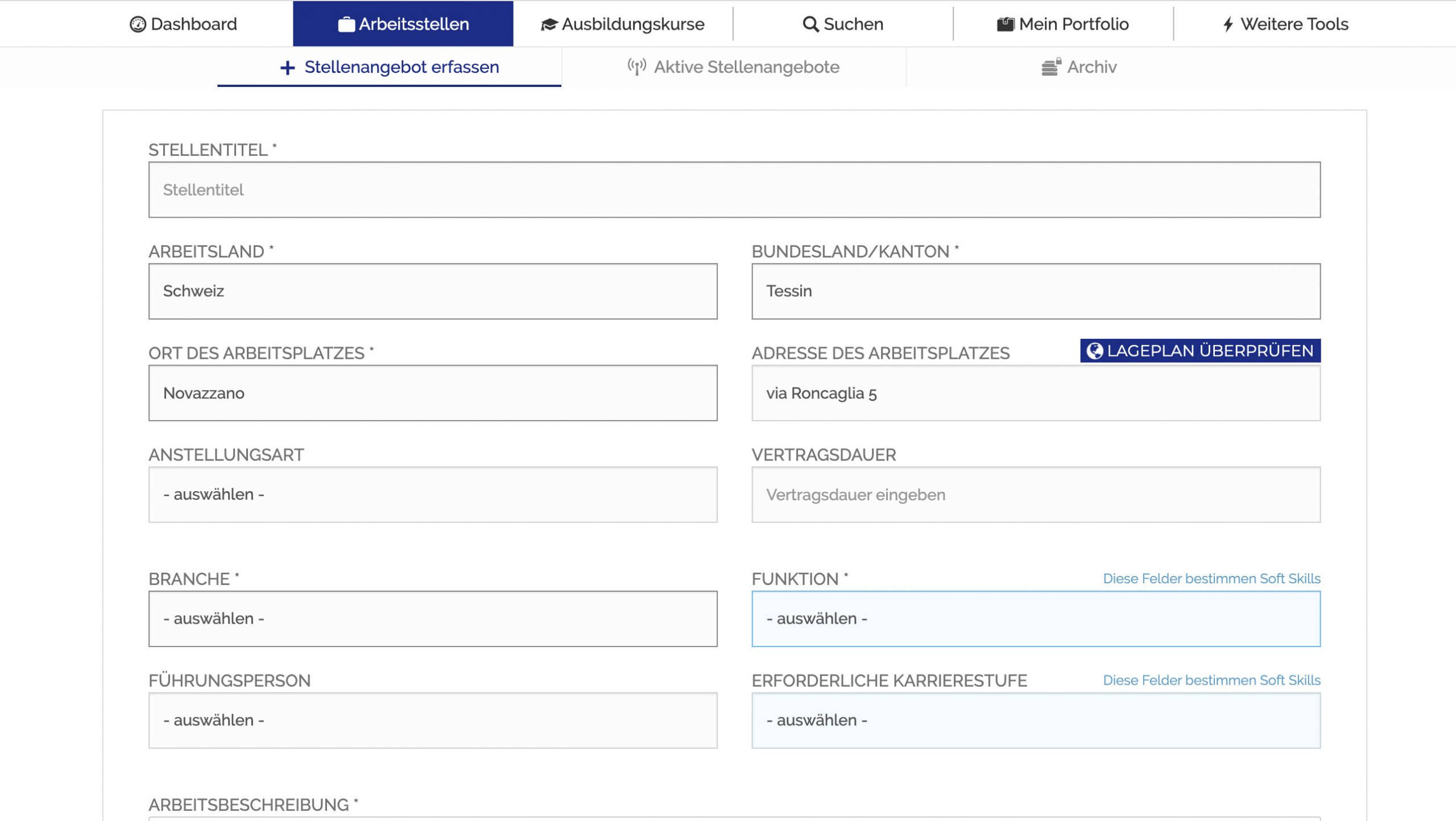Select an Erforderliche Karrierestufe option
The image size is (1456, 821).
pos(1036,720)
